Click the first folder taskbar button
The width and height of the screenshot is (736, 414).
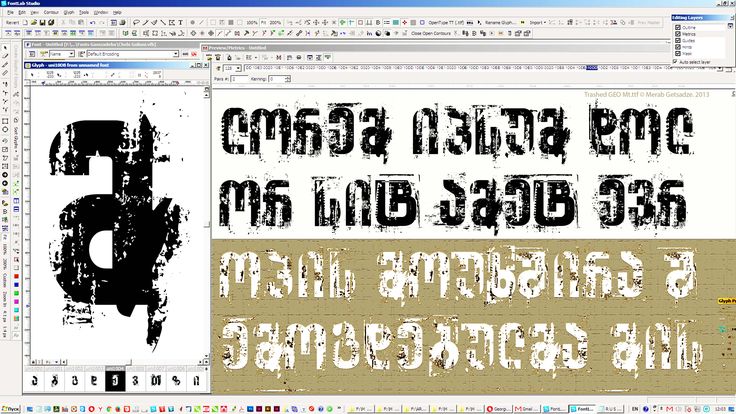point(359,409)
